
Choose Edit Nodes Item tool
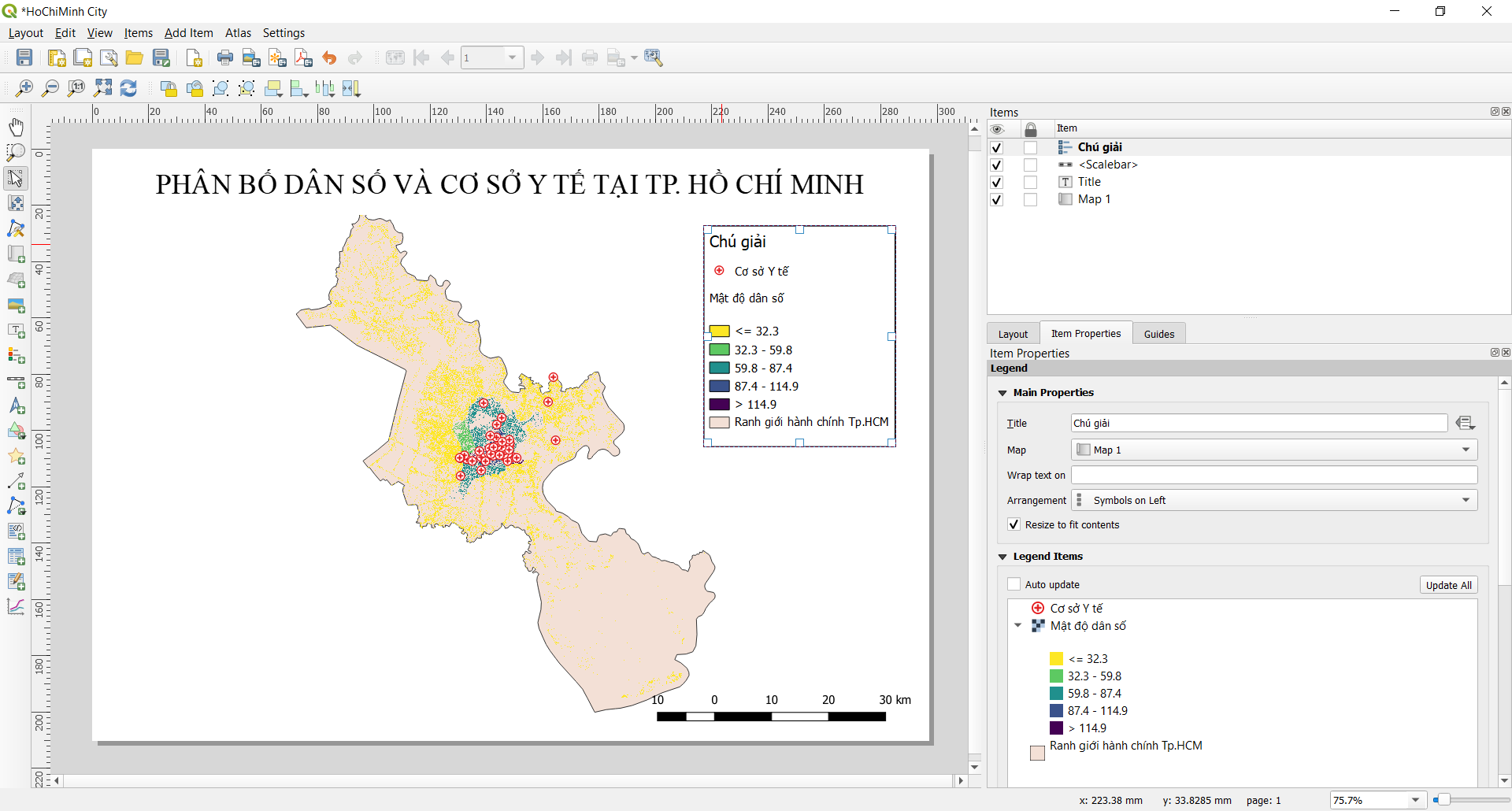[x=16, y=229]
